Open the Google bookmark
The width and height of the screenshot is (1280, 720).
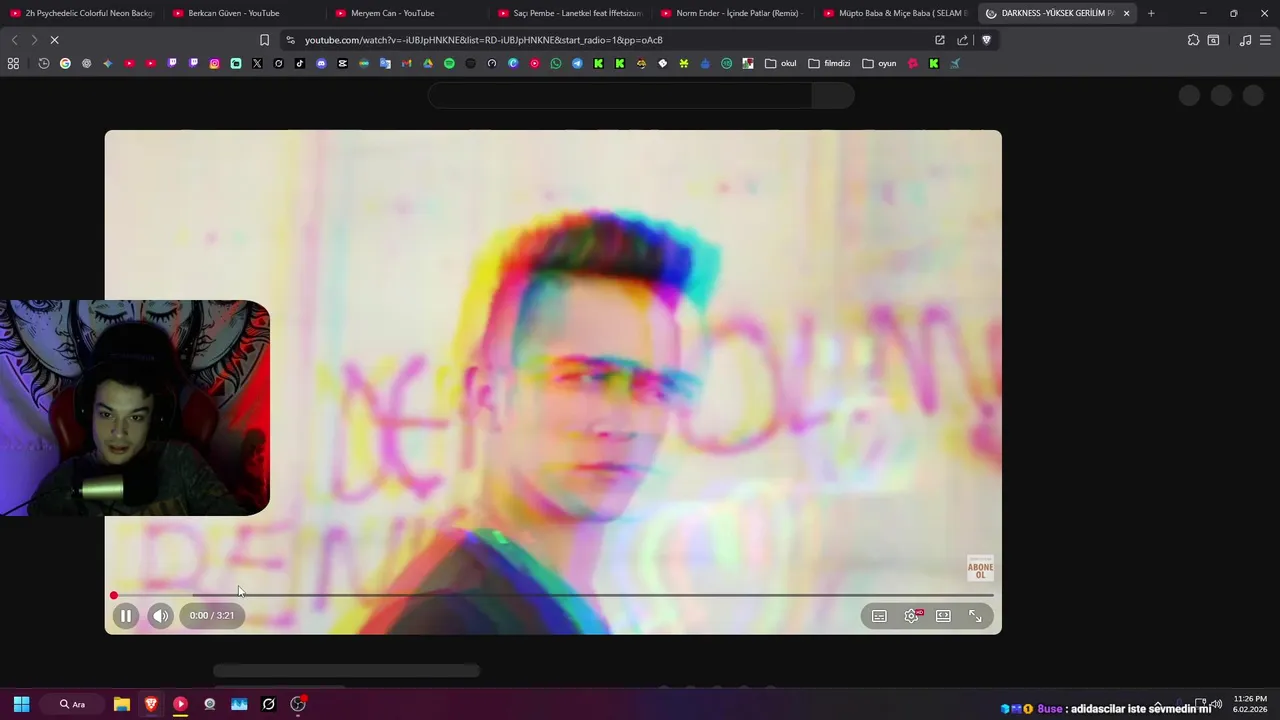[x=65, y=63]
